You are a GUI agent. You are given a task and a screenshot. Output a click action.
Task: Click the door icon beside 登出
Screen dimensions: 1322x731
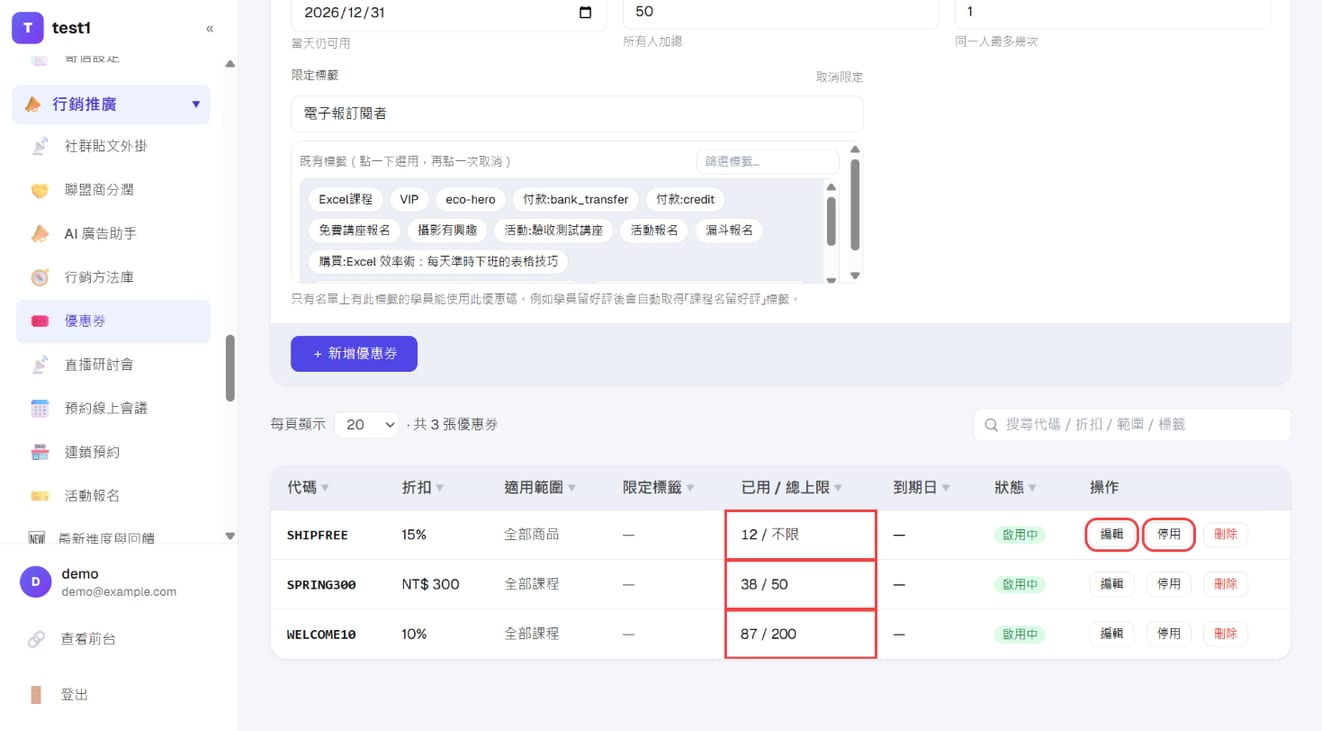[x=36, y=695]
